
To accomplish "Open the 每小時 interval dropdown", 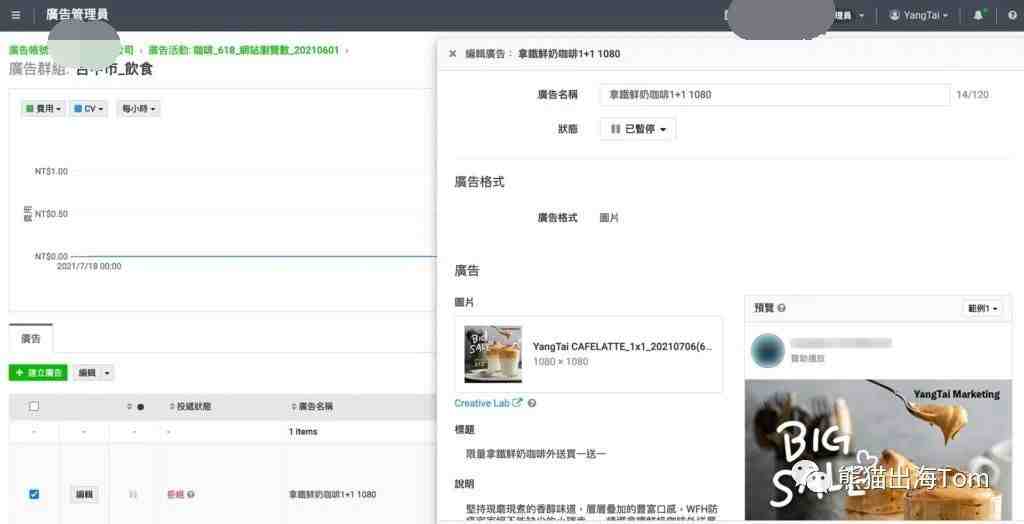I will [138, 109].
